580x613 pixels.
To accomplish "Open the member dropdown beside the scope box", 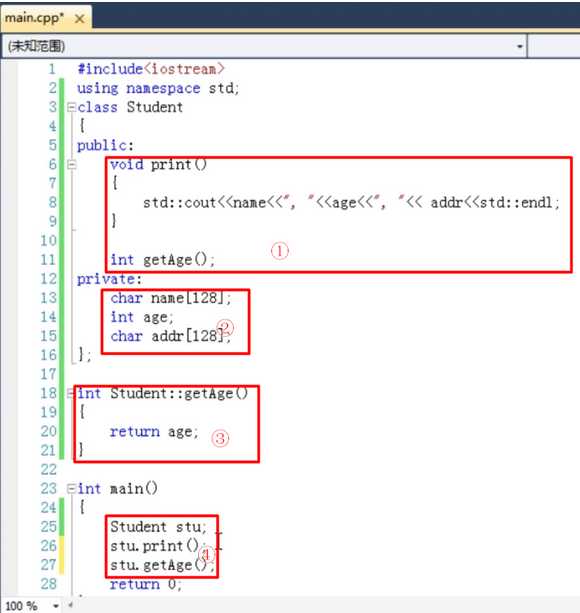I will (x=554, y=46).
